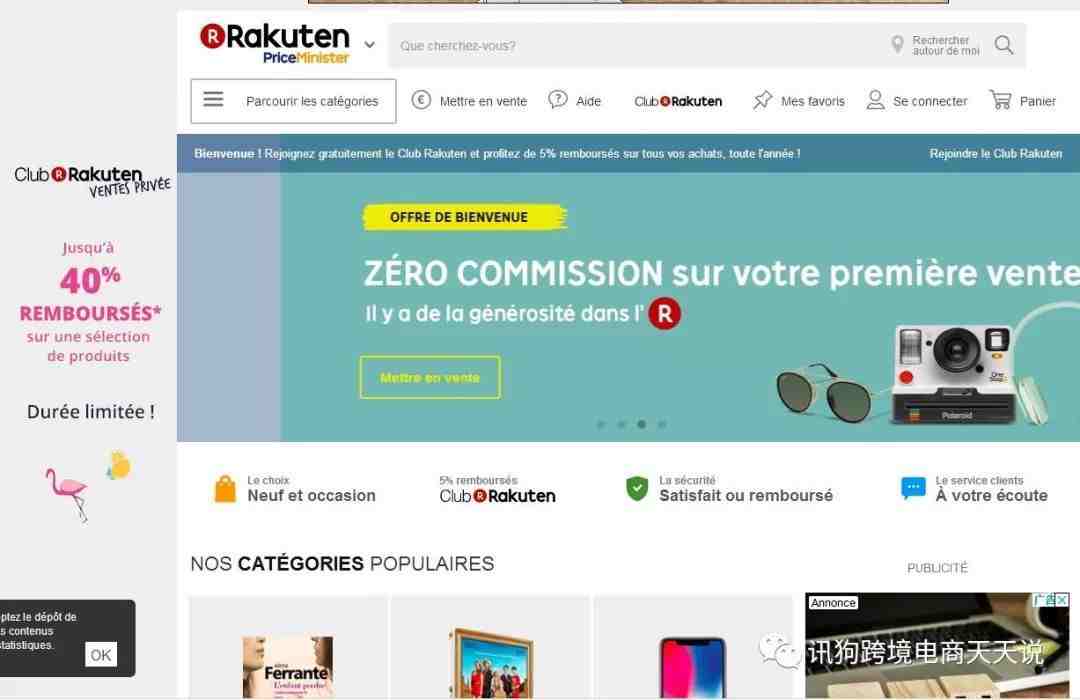Viewport: 1080px width, 700px height.
Task: Click the question mark Aide icon
Action: [x=557, y=100]
